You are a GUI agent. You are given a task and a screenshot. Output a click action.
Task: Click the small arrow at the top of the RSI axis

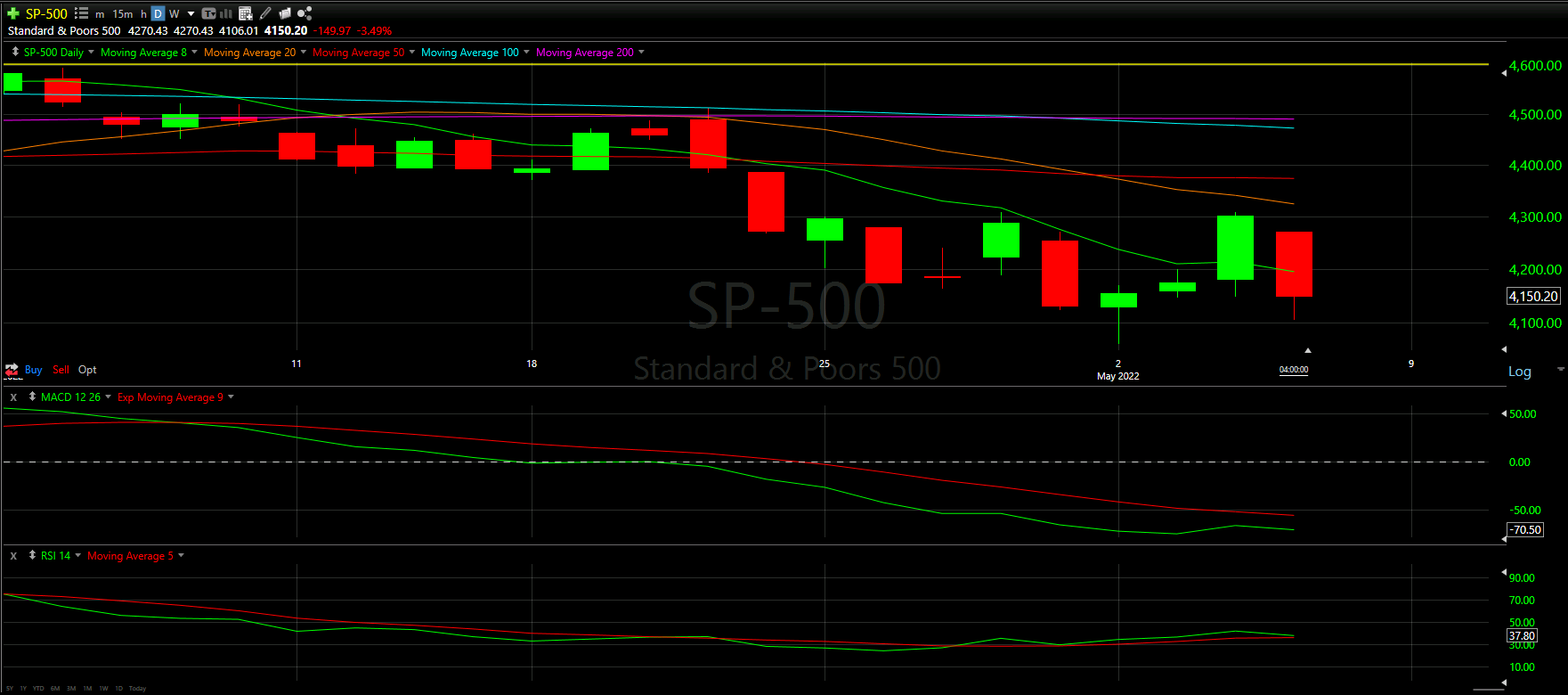click(1505, 571)
